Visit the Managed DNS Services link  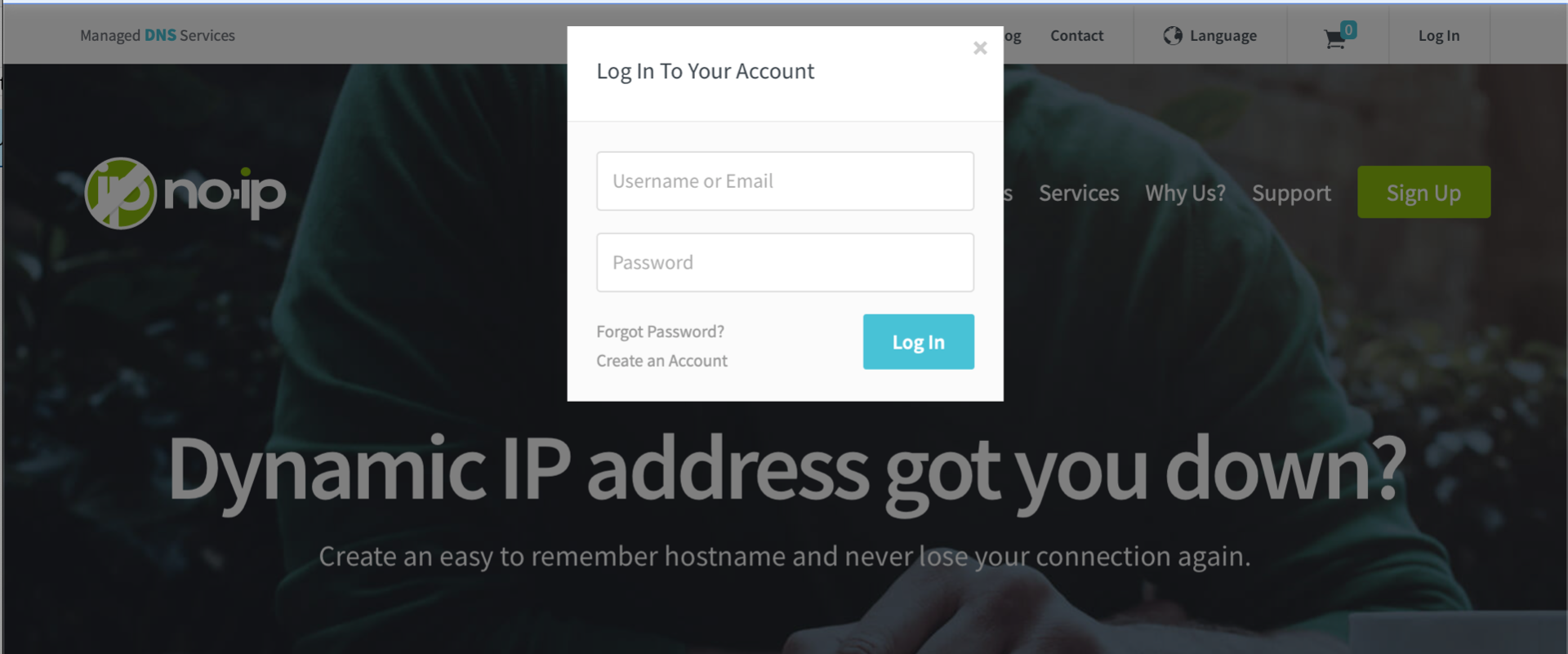point(158,35)
